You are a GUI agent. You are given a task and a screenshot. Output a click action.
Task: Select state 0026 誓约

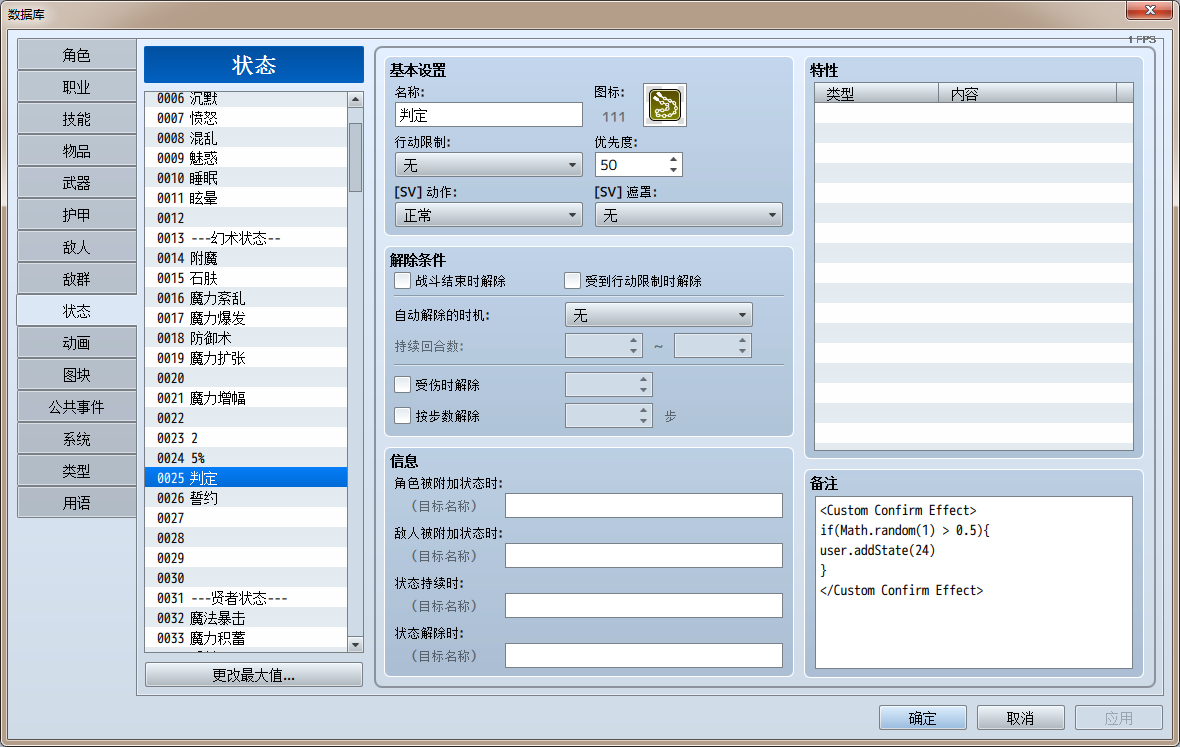[246, 498]
